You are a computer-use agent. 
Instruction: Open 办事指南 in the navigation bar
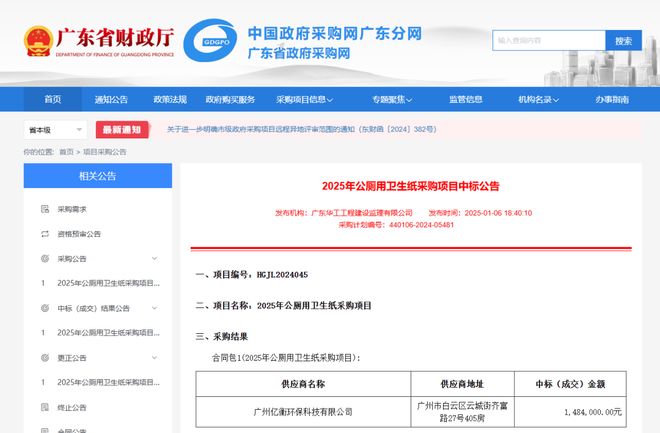coord(612,100)
